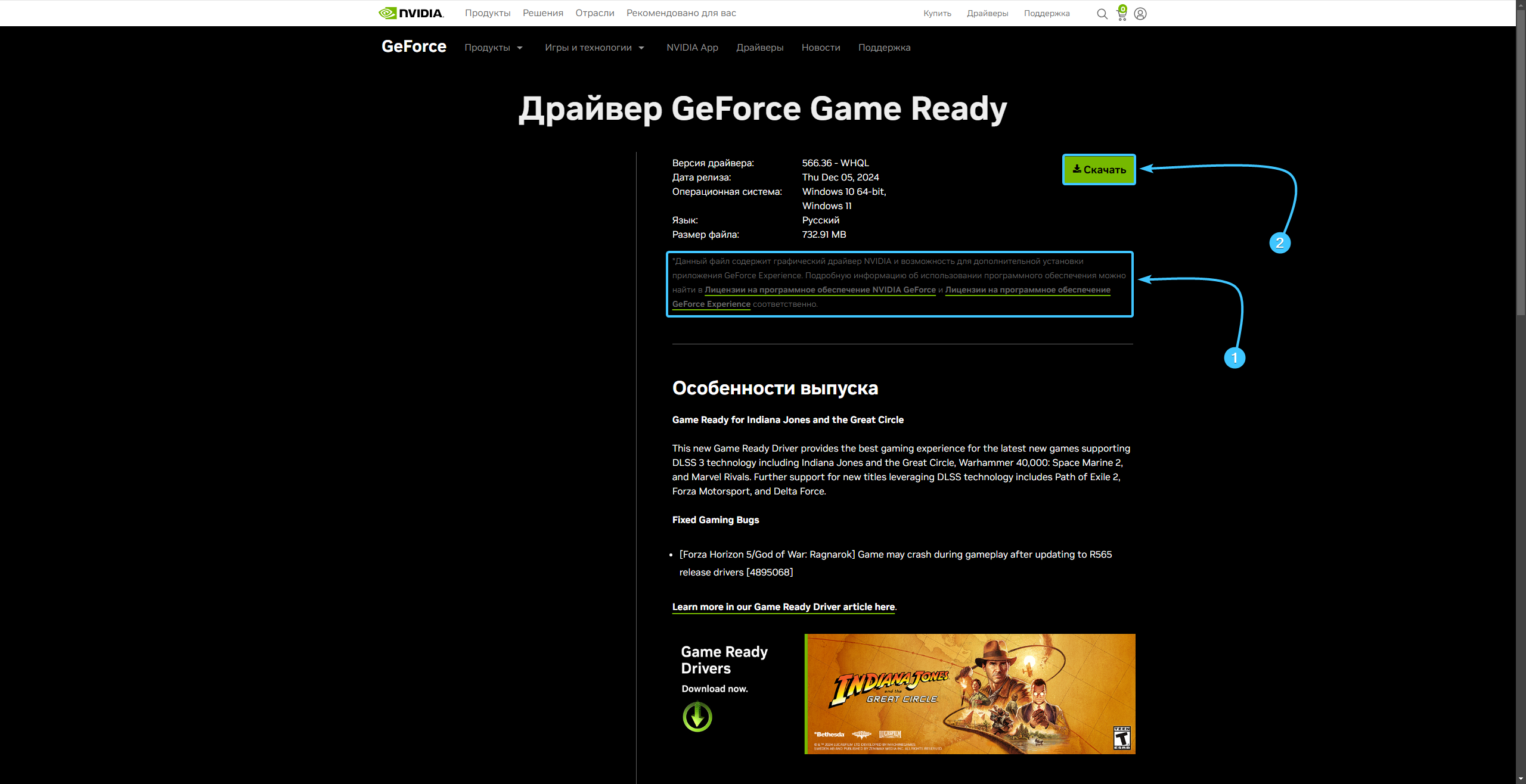Image resolution: width=1526 pixels, height=784 pixels.
Task: Click the NVIDIA logo
Action: click(411, 13)
